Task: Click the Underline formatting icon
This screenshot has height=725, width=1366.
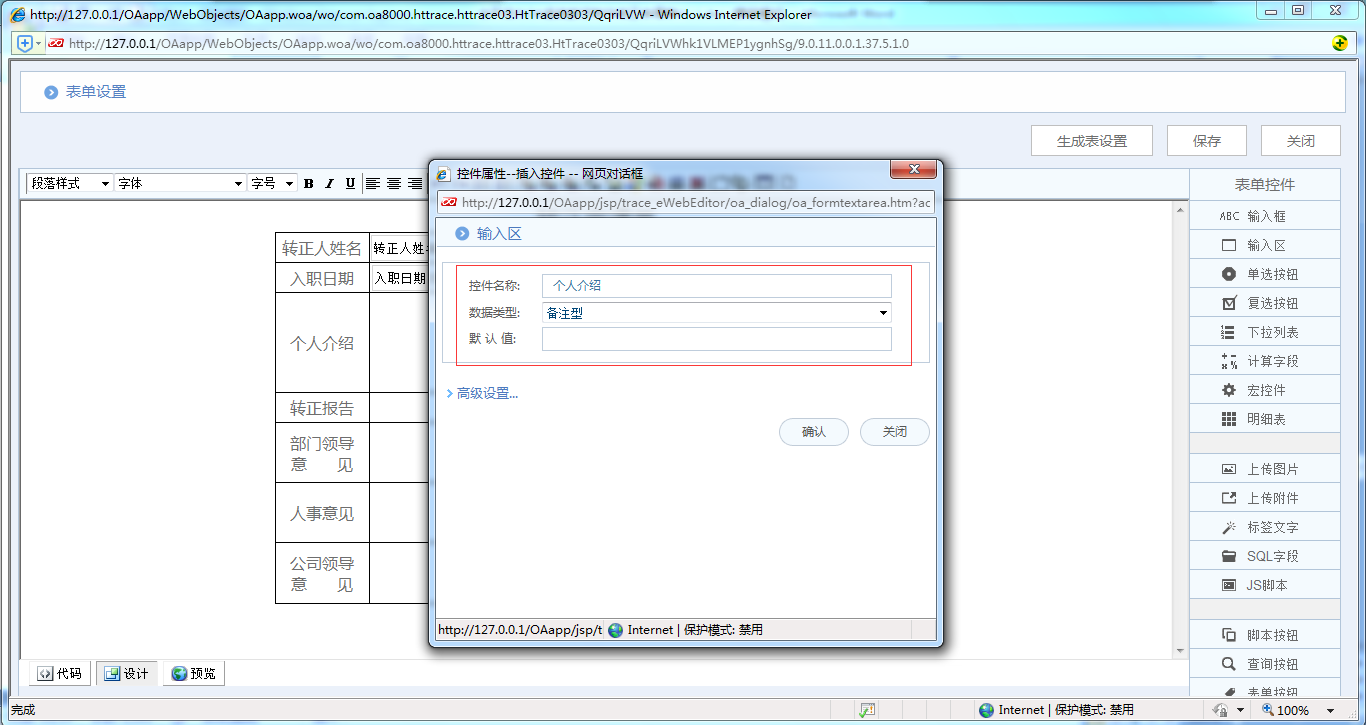Action: coord(350,184)
